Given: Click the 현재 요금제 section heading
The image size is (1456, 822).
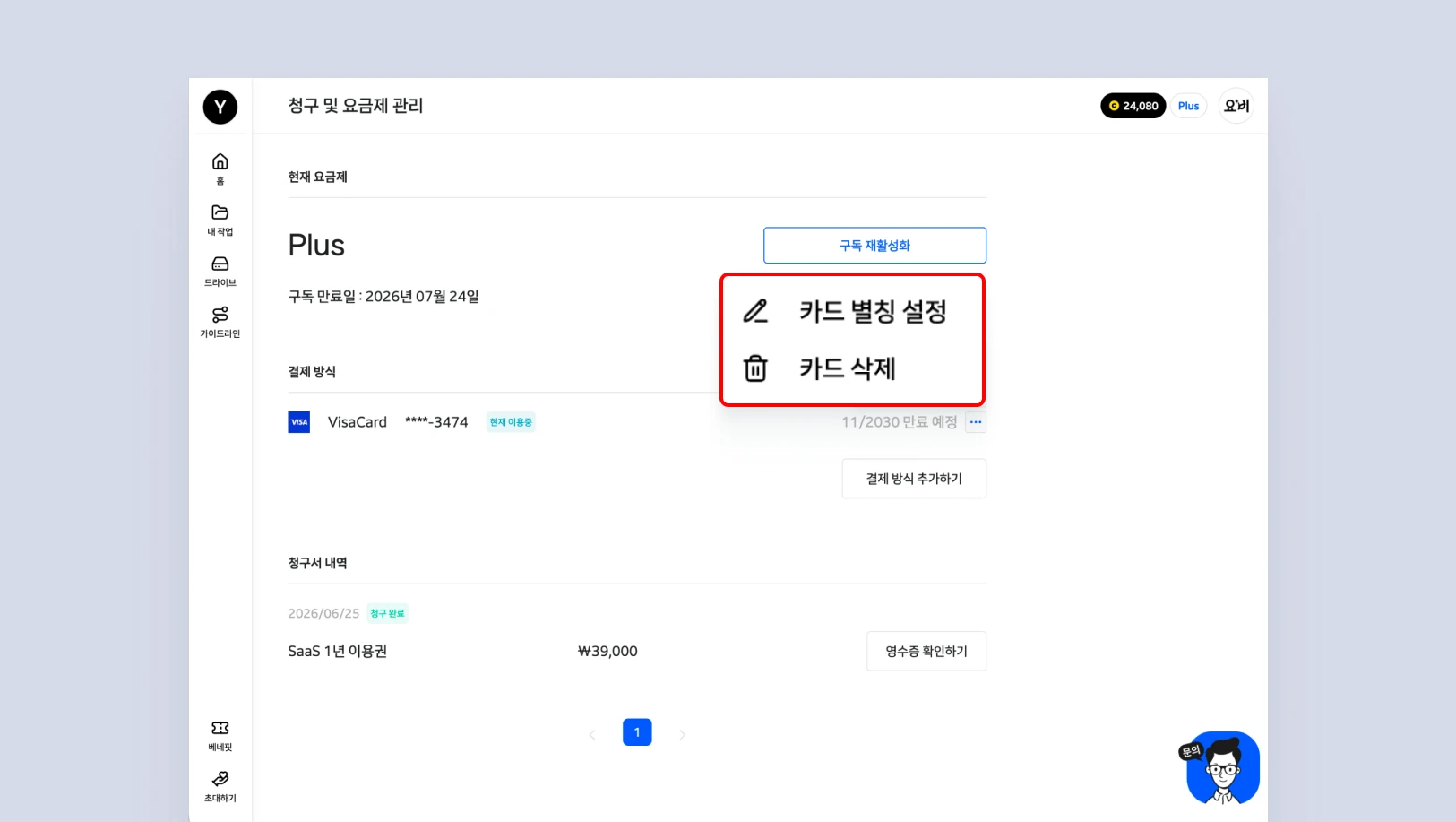Looking at the screenshot, I should click(x=317, y=177).
